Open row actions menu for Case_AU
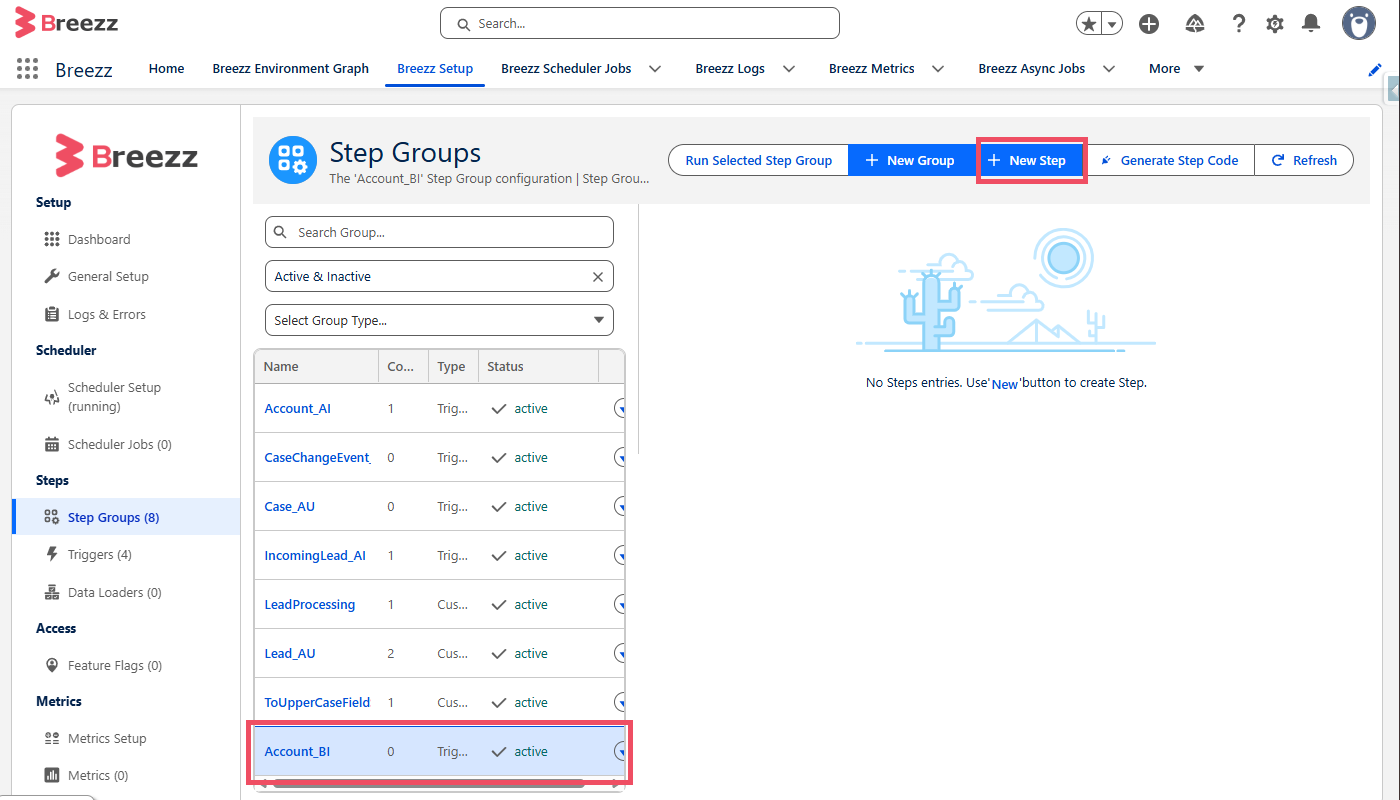The image size is (1400, 800). pyautogui.click(x=619, y=506)
